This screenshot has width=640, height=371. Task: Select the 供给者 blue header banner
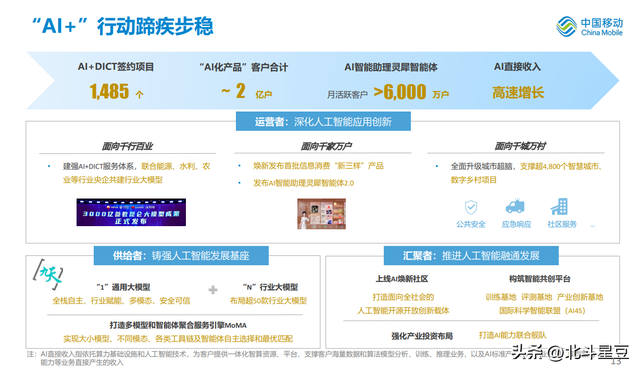click(x=181, y=255)
